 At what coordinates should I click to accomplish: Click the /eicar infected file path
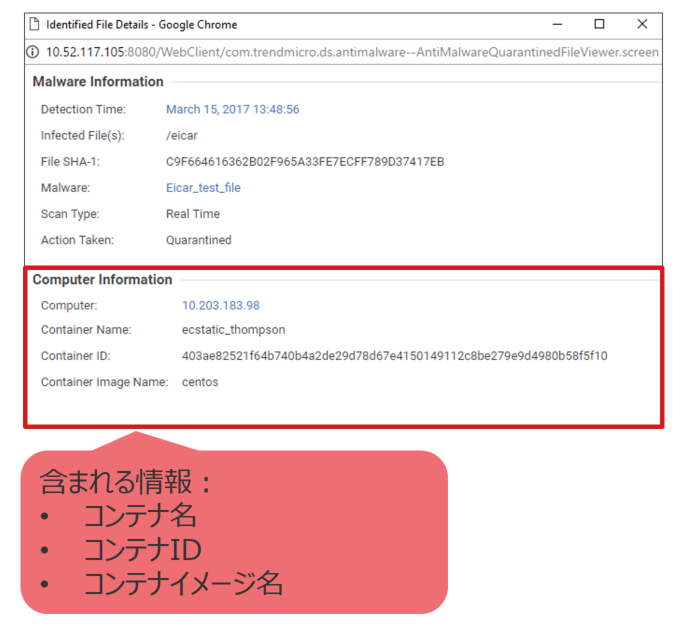(181, 136)
